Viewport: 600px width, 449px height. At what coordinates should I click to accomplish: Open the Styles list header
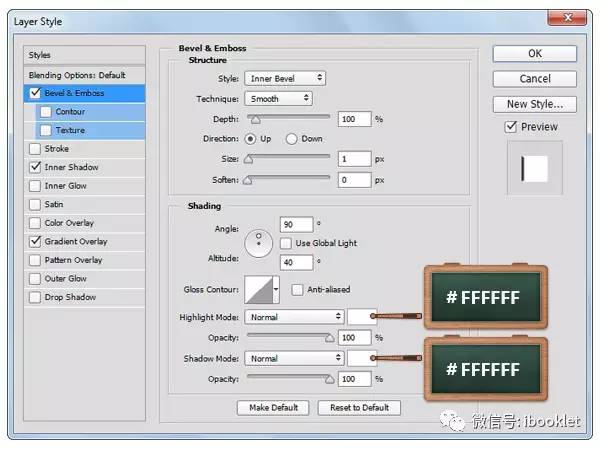[x=85, y=55]
